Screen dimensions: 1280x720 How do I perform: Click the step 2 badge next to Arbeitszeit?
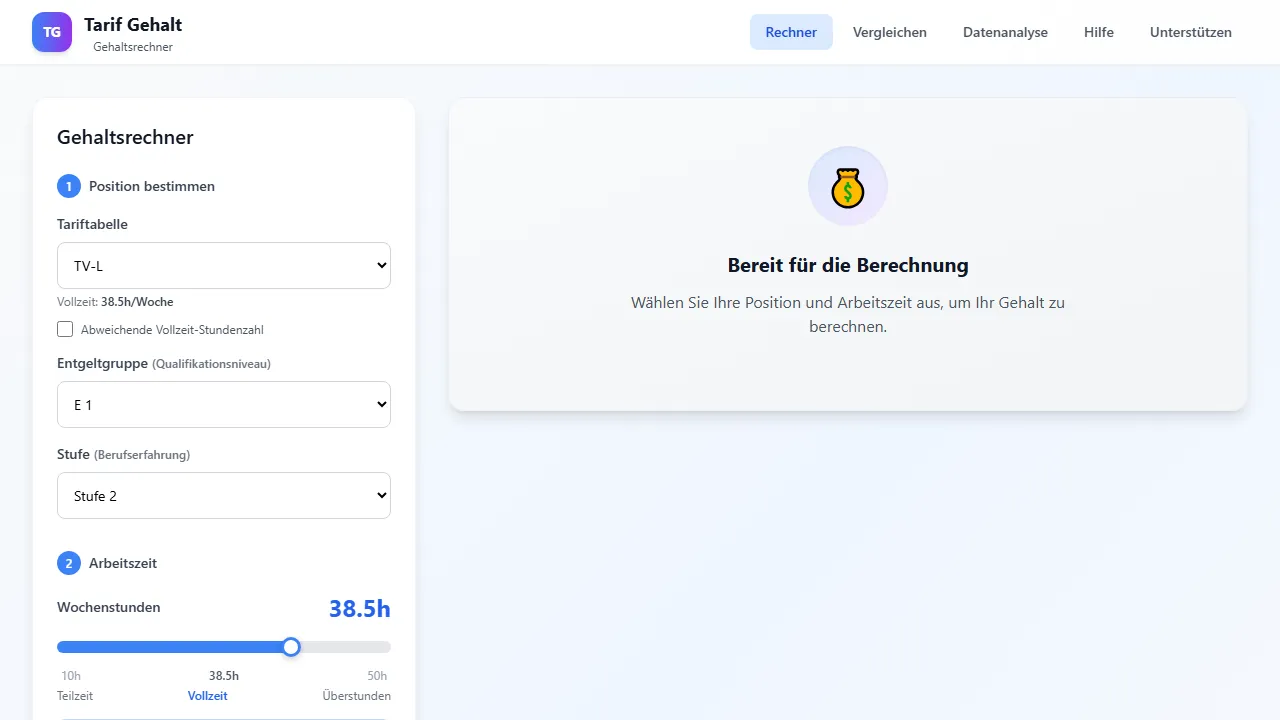point(68,563)
